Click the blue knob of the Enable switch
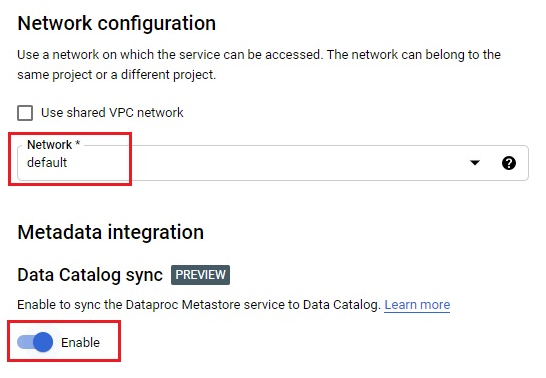This screenshot has height=378, width=546. coord(43,342)
